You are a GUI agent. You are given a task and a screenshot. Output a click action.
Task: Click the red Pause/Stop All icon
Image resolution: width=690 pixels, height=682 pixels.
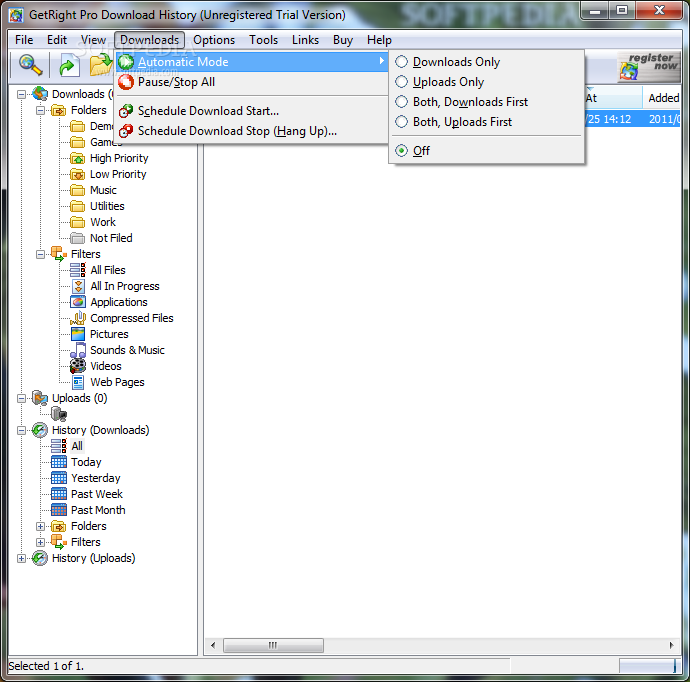pos(126,82)
